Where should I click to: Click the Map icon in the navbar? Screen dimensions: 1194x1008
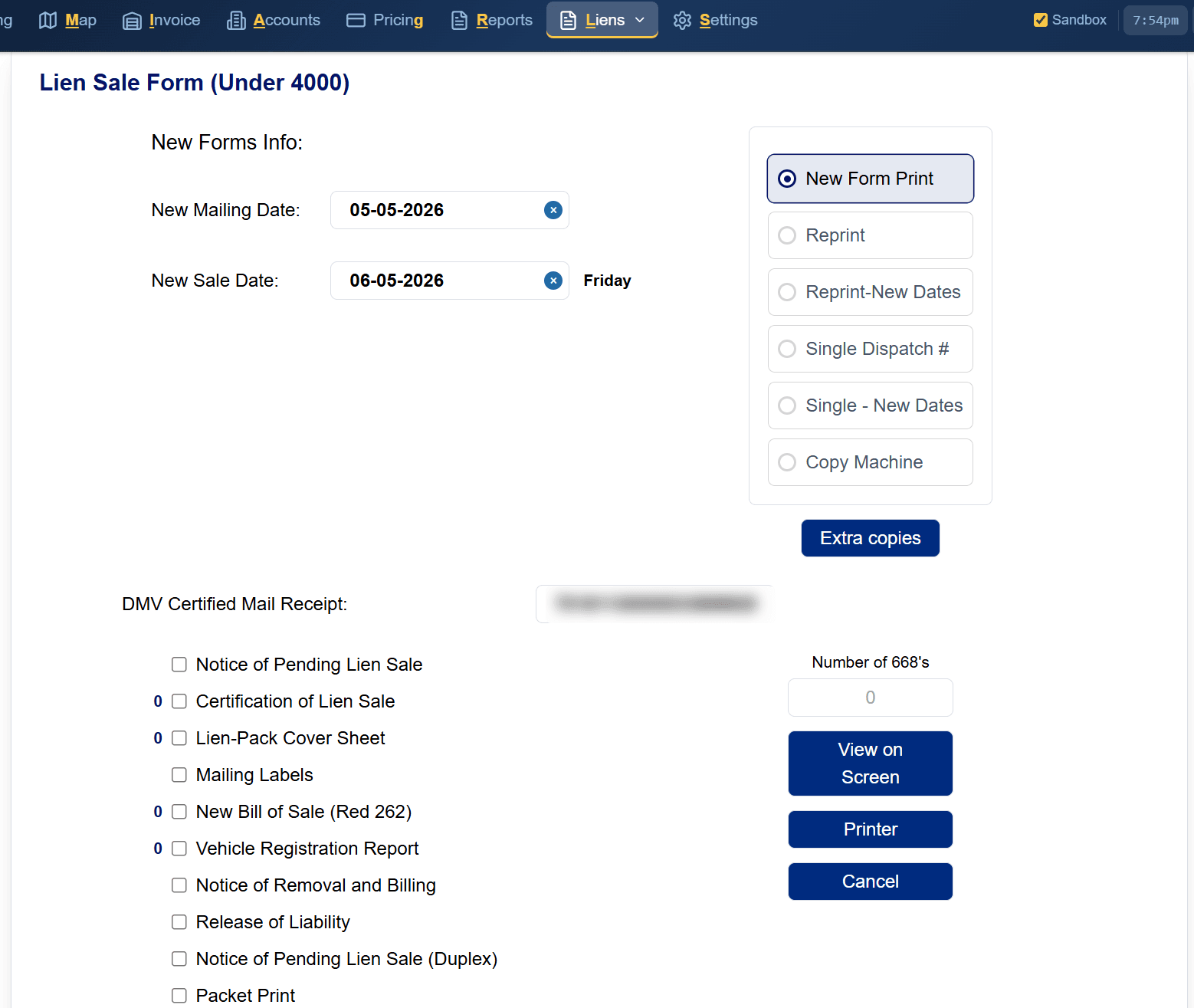tap(48, 21)
